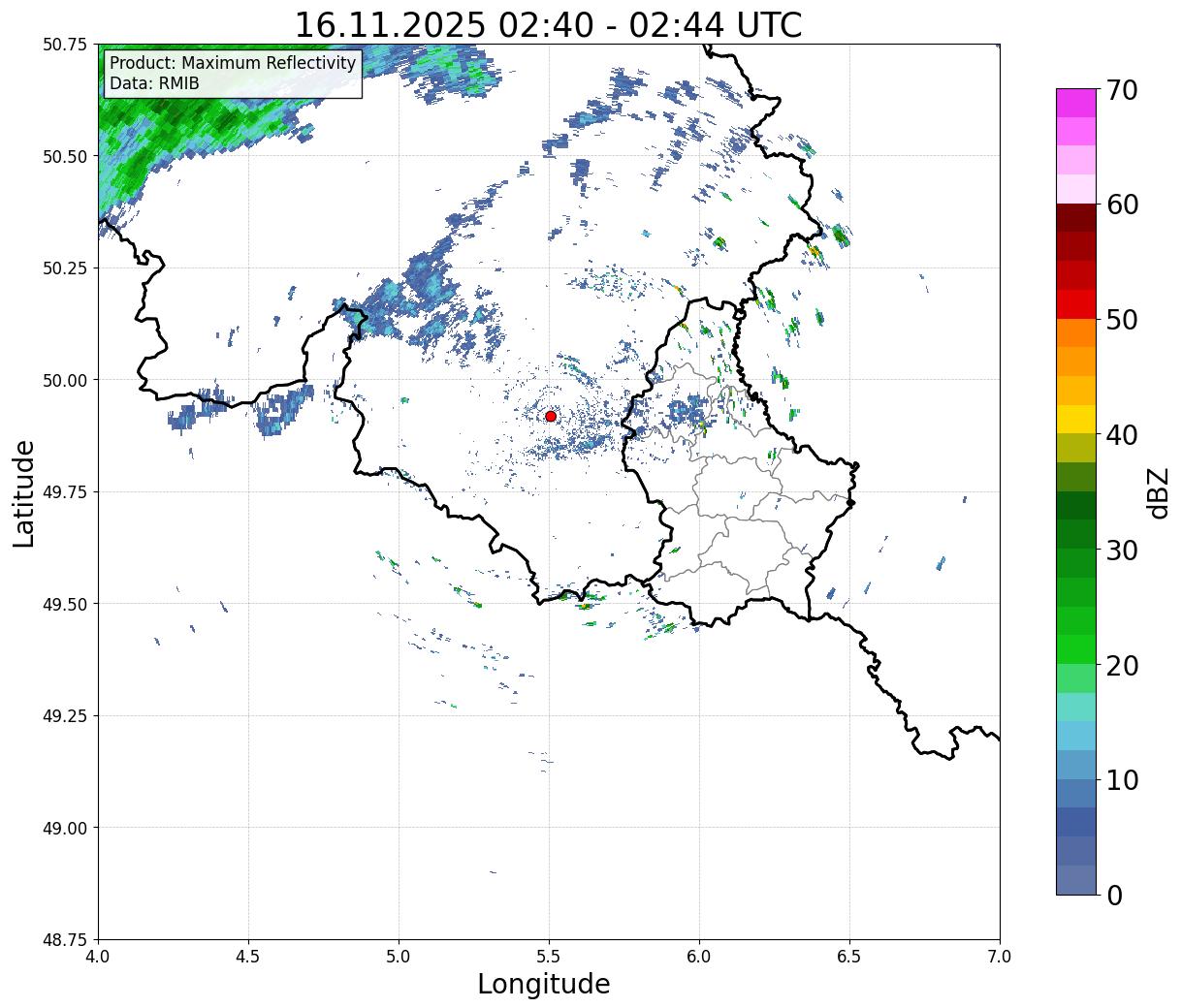1182x1008 pixels.
Task: Click the red radar location marker
Action: click(x=551, y=416)
